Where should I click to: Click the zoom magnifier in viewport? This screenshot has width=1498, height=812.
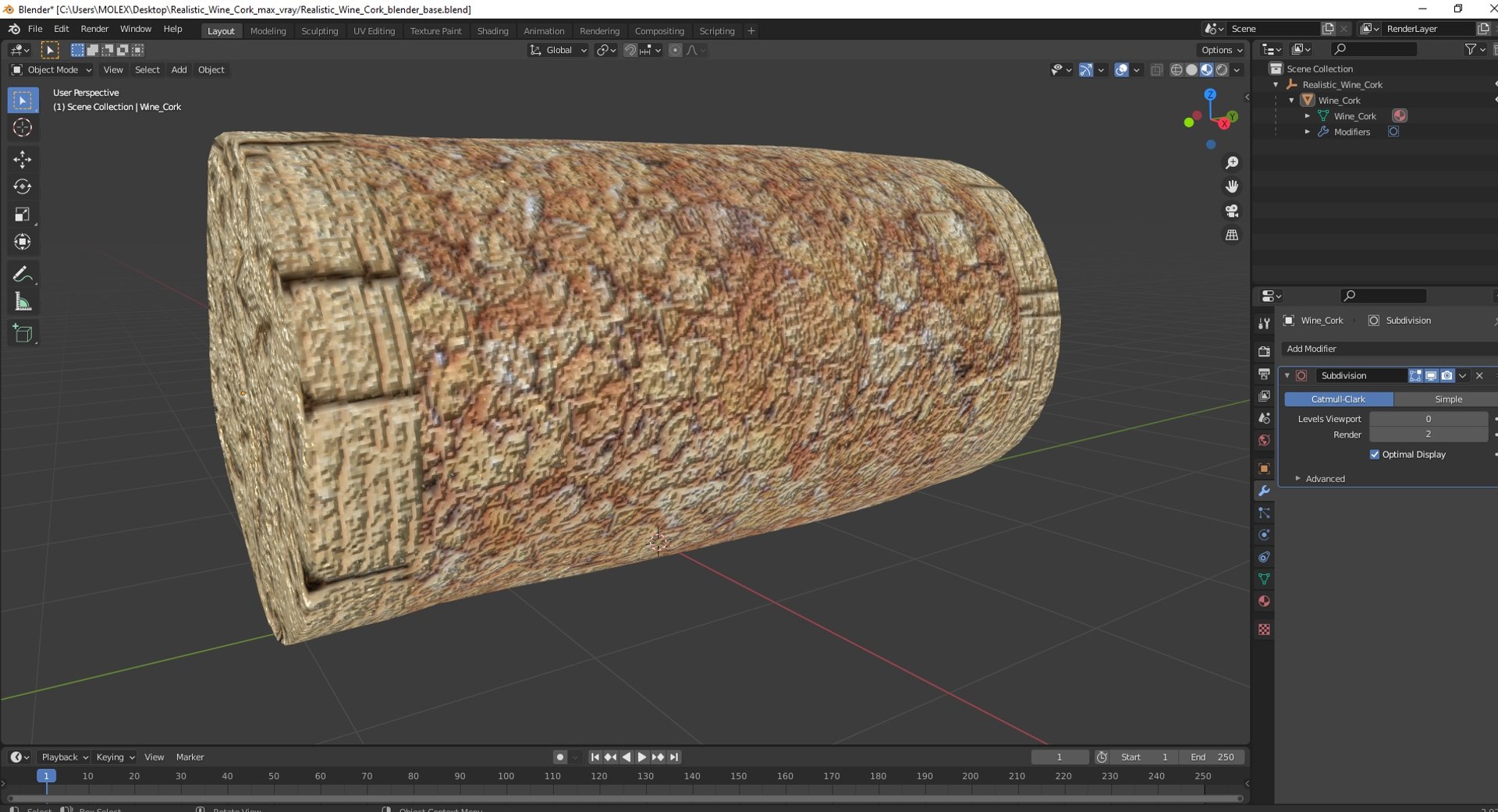coord(1232,162)
